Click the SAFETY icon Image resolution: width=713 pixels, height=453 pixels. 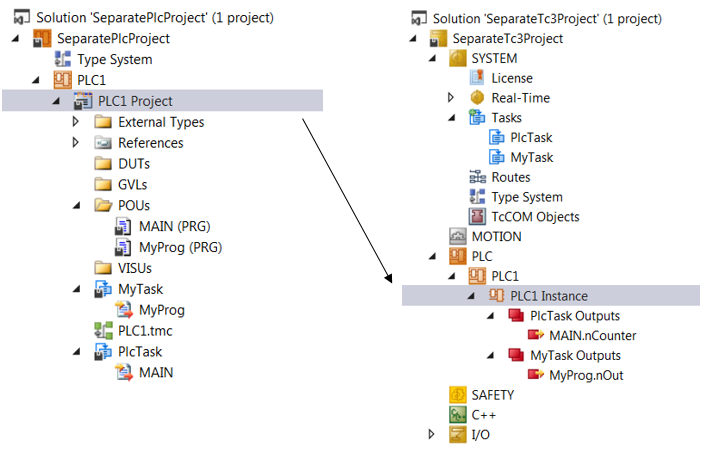point(457,395)
